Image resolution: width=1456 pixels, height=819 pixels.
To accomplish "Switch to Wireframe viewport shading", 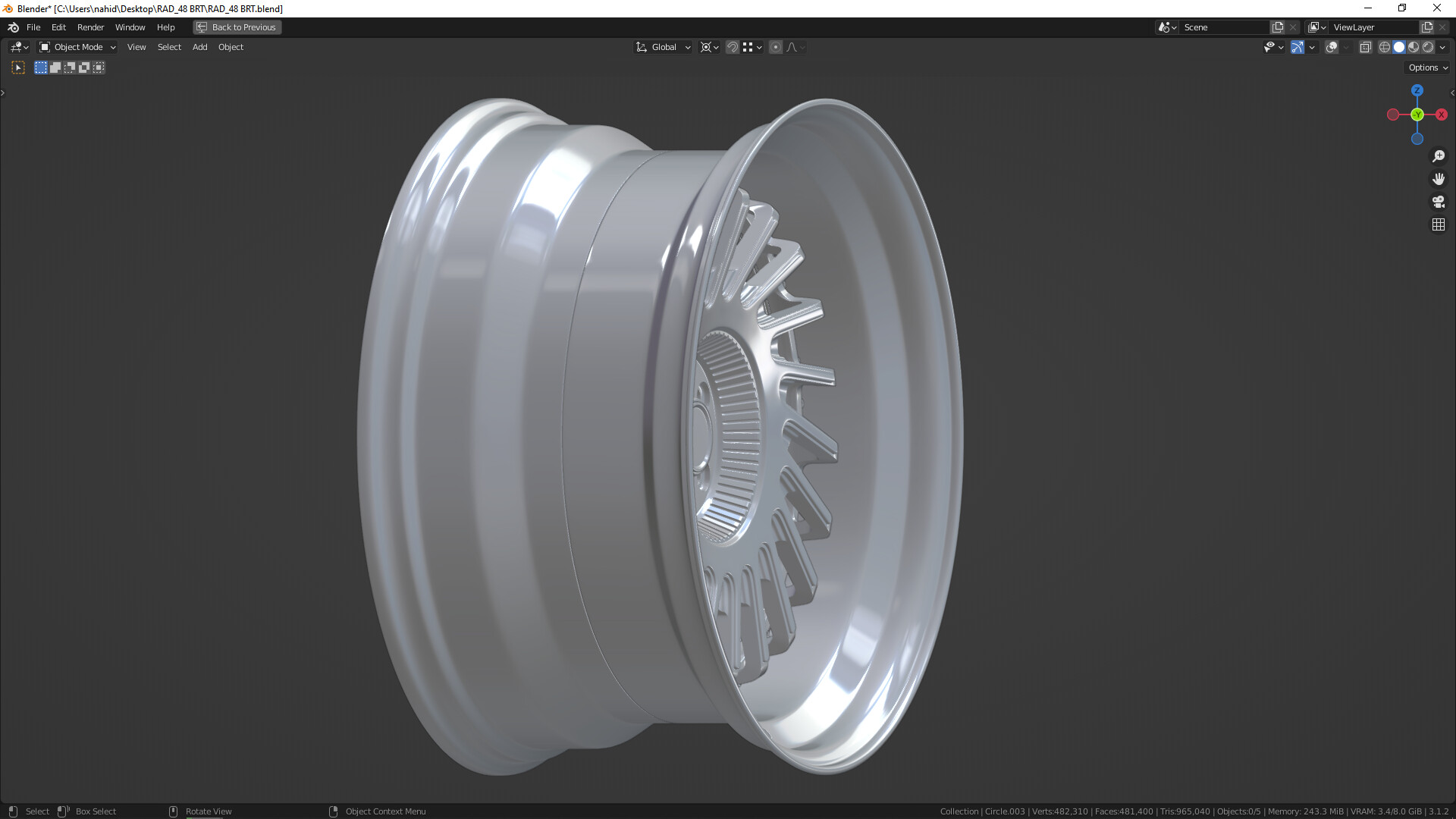I will [1383, 47].
